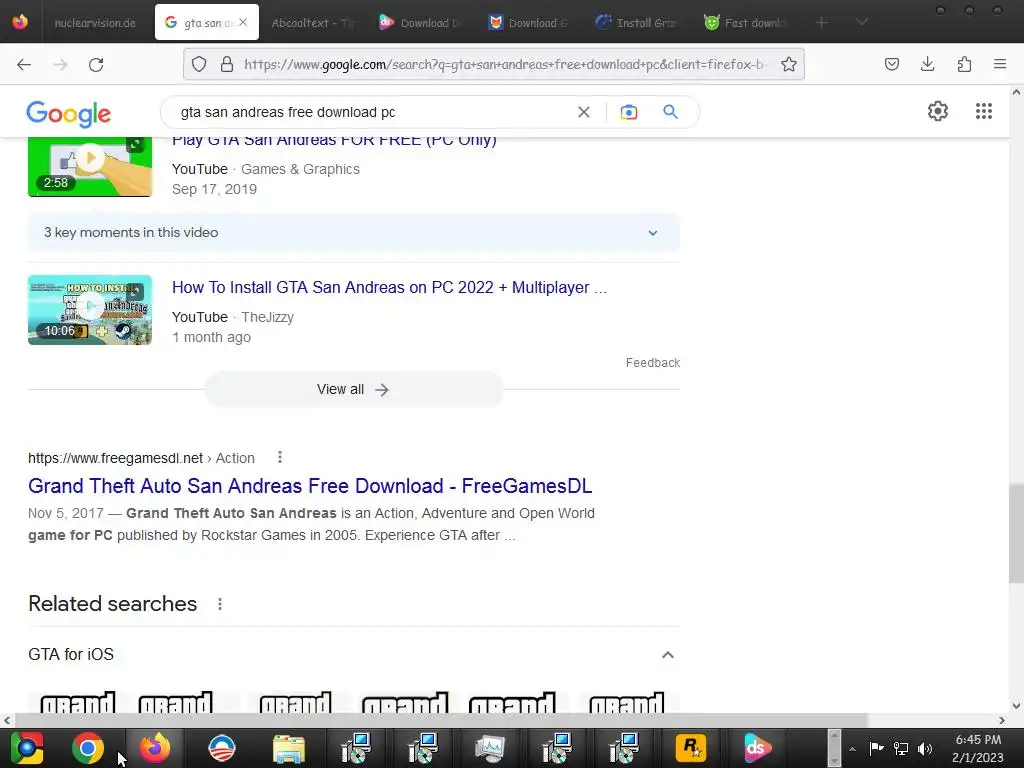Image resolution: width=1024 pixels, height=768 pixels.
Task: Click the horizontal page scrollbar
Action: 441,720
